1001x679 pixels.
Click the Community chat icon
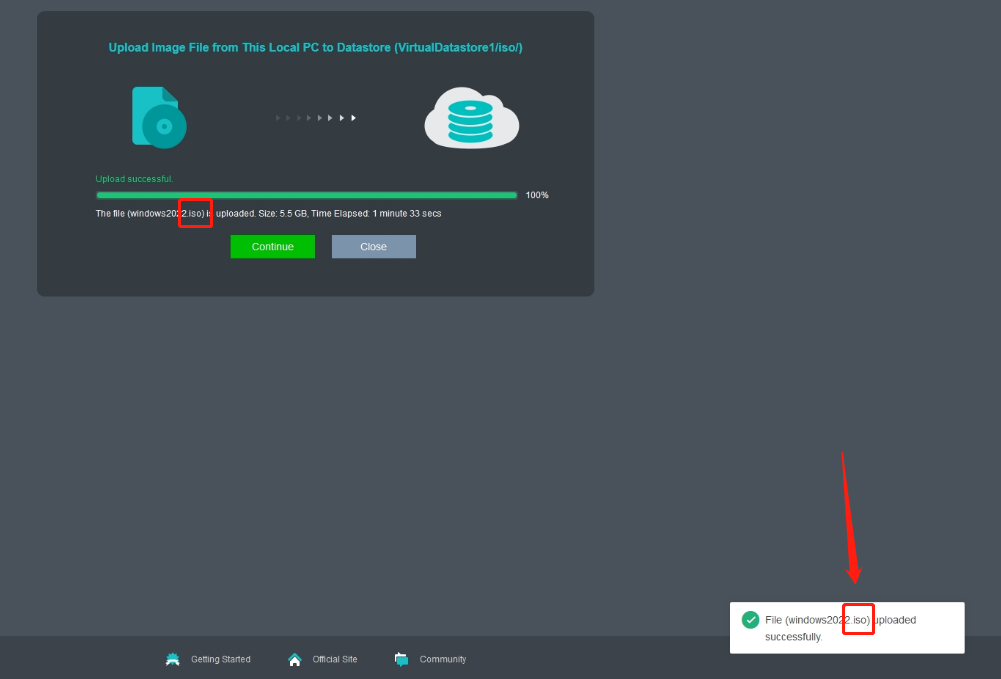400,659
